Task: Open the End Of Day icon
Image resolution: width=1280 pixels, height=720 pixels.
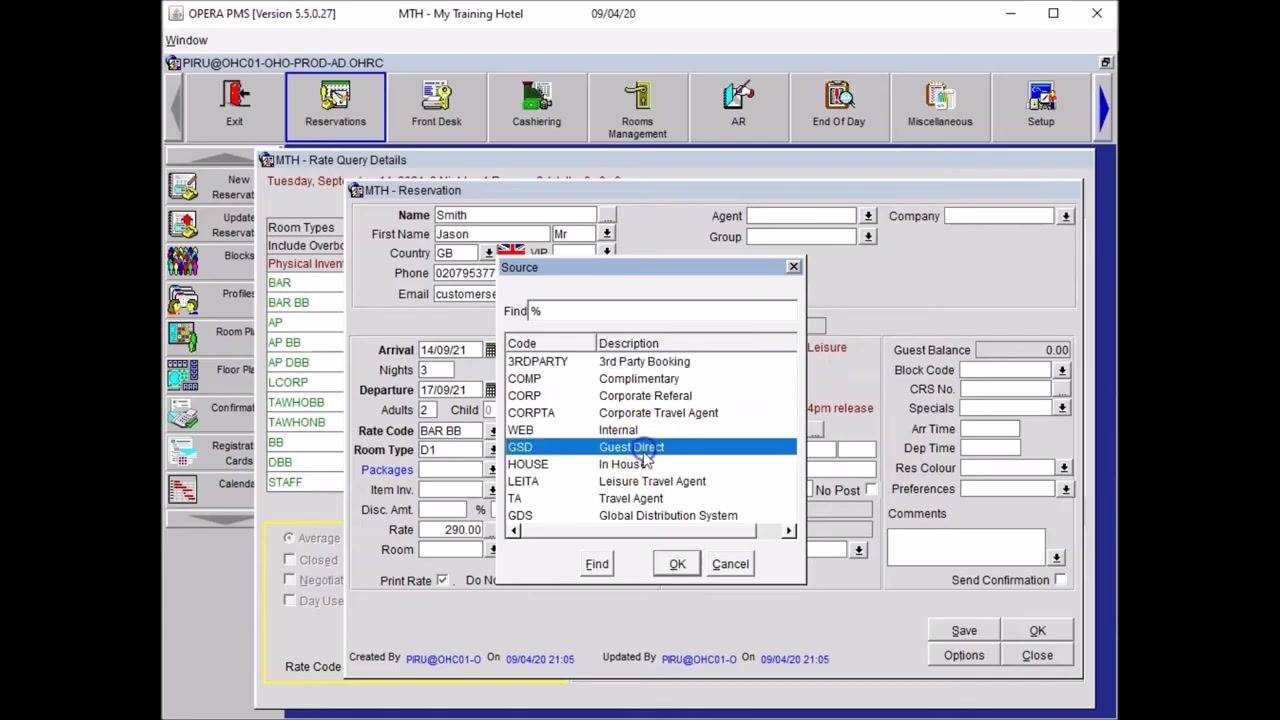Action: (838, 98)
